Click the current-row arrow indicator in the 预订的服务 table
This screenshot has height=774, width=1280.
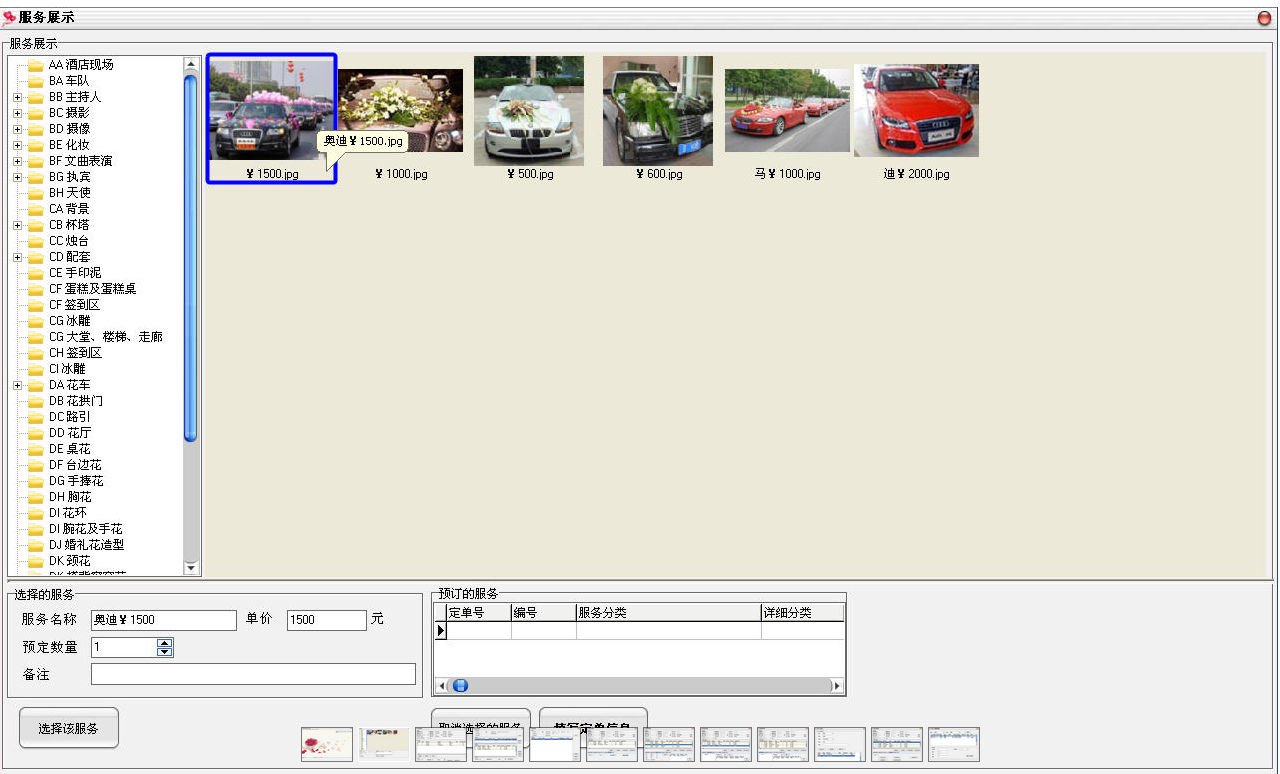(440, 630)
